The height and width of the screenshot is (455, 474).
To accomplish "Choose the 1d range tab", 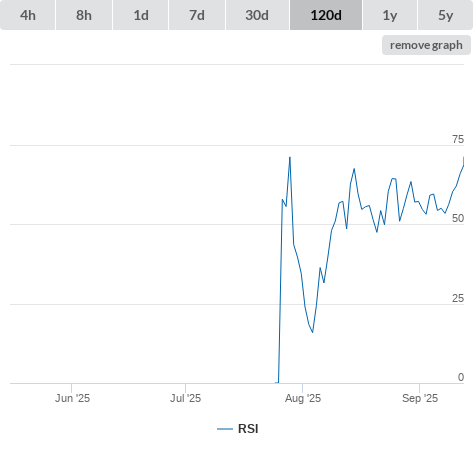I will tap(141, 15).
